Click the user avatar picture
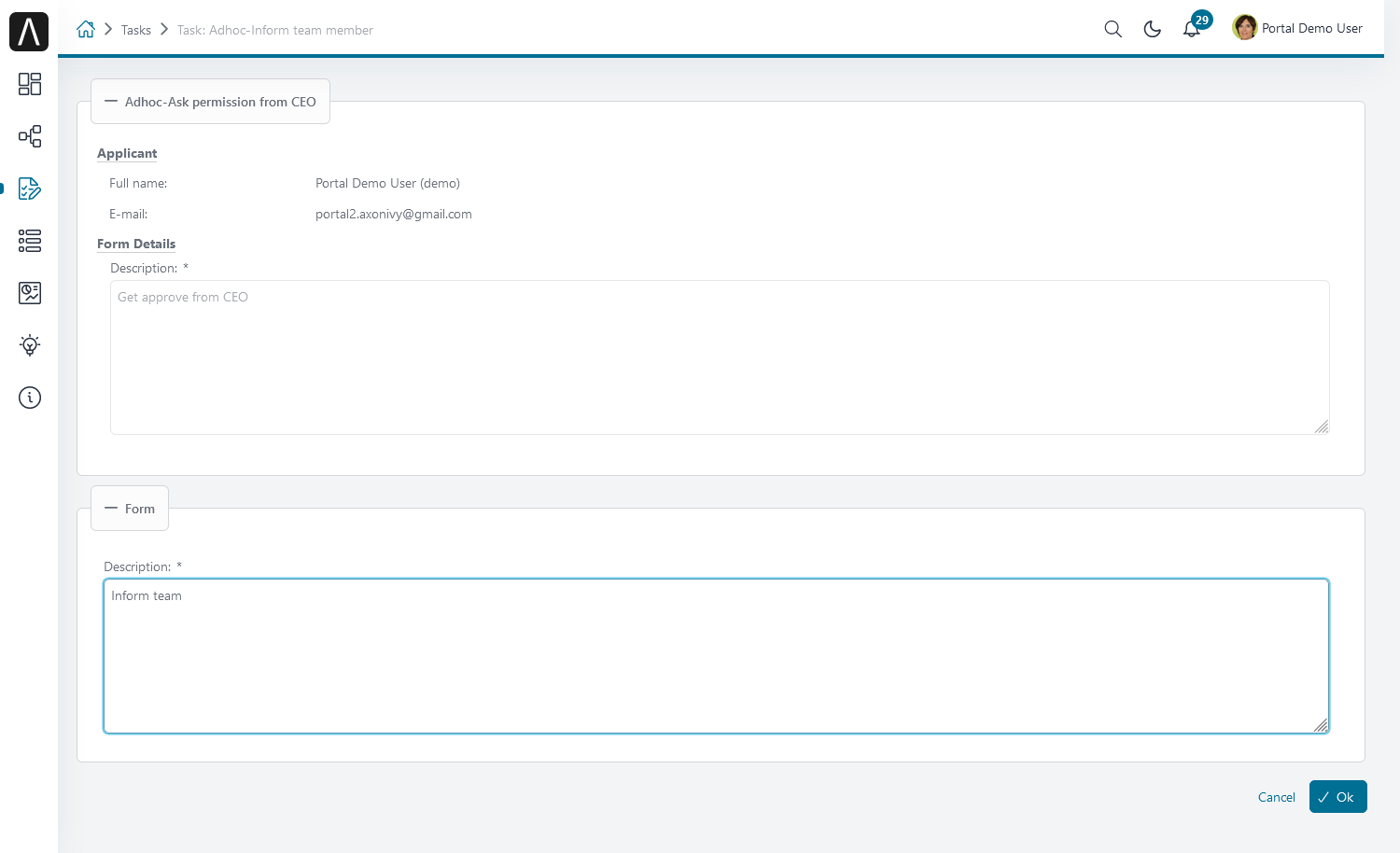Screen dimensions: 1400x853 click(1244, 28)
